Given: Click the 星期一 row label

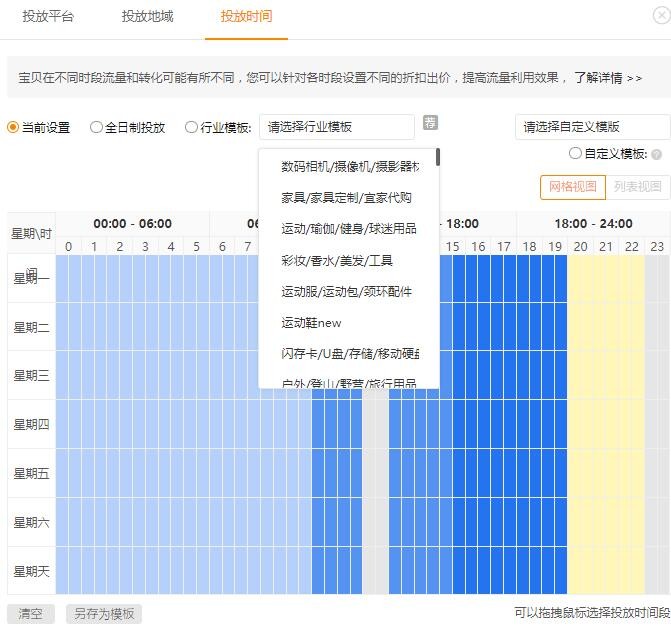Looking at the screenshot, I should [x=31, y=278].
